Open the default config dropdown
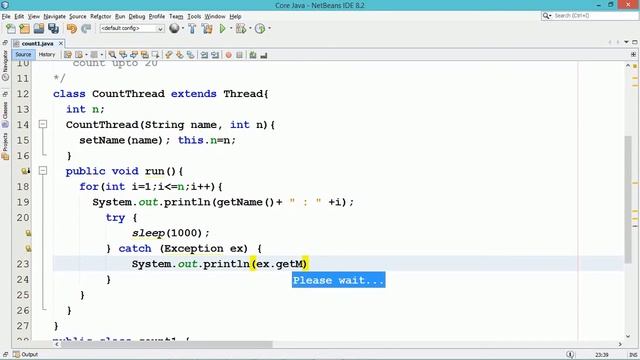Viewport: 640px width, 360px height. 132,28
